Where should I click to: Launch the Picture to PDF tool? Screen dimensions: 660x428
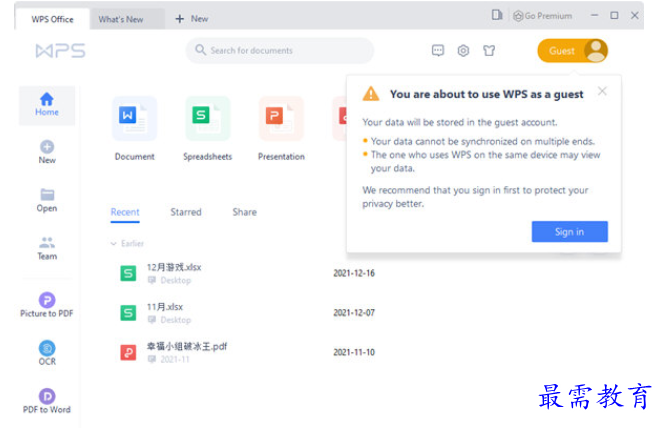click(47, 305)
